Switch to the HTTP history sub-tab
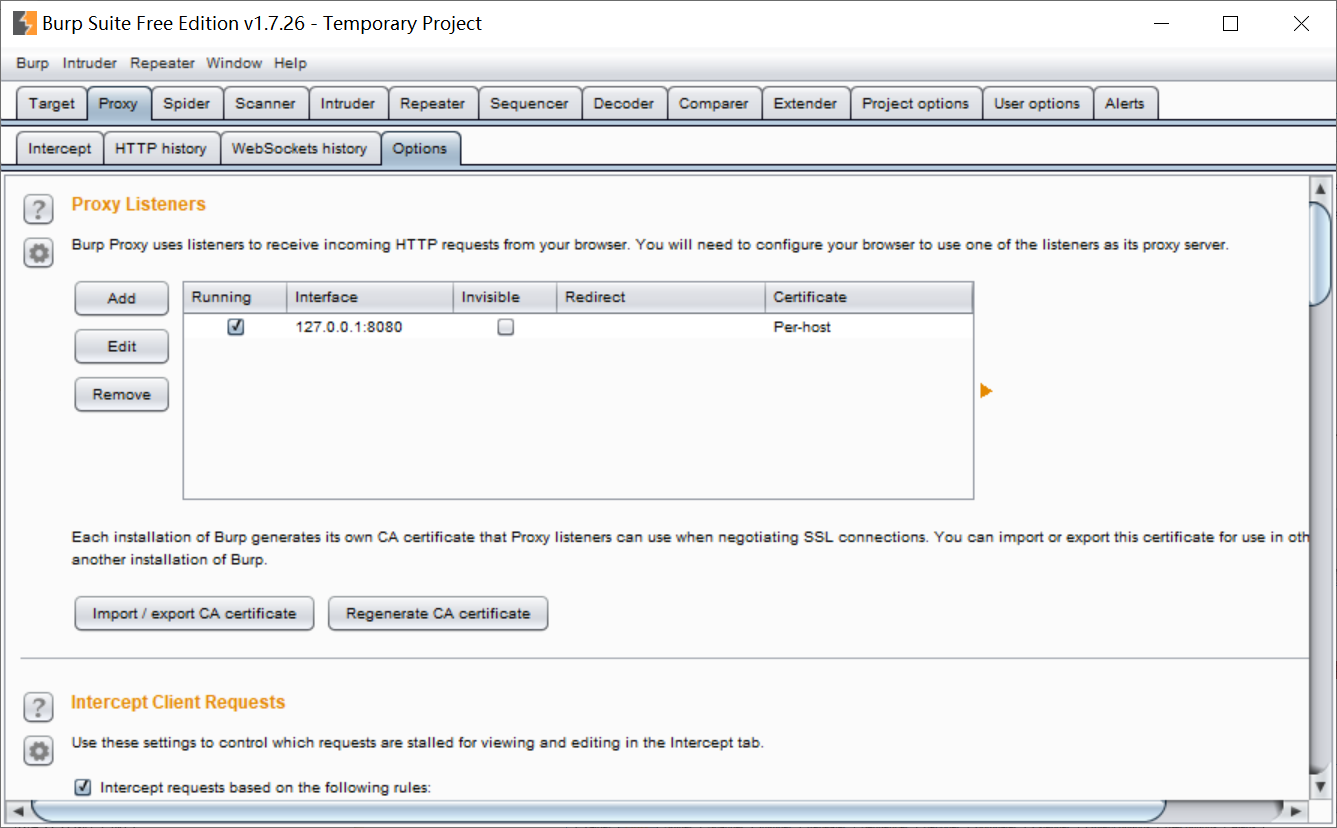 point(160,148)
